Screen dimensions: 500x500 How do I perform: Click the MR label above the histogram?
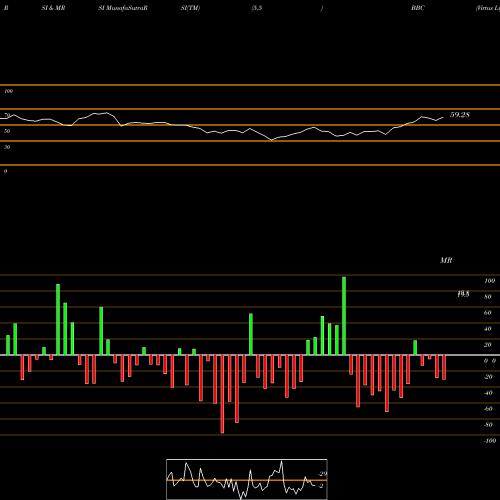[446, 260]
